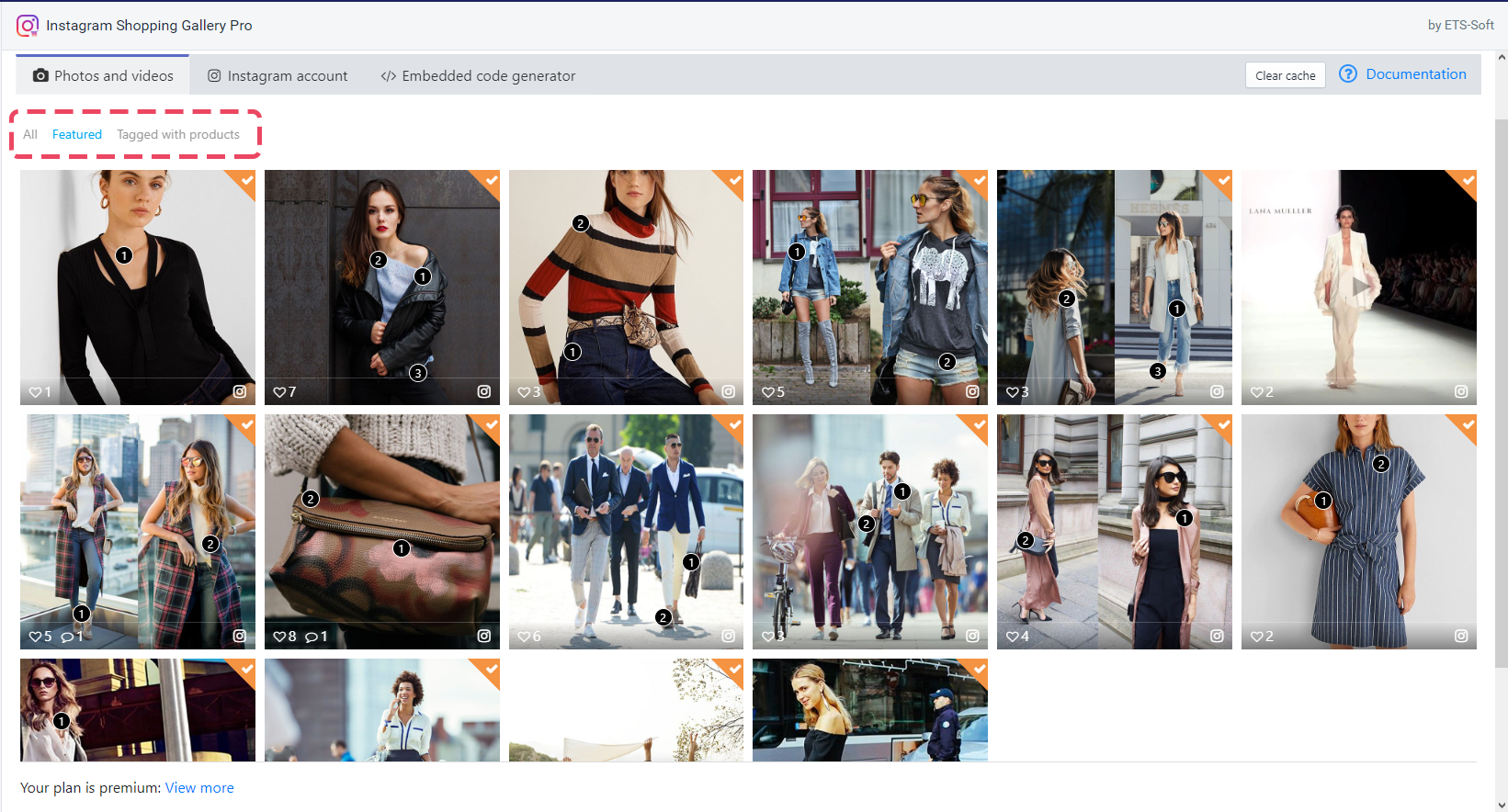
Task: Click product tag 2 on striped dress shoulder
Action: click(x=1380, y=464)
